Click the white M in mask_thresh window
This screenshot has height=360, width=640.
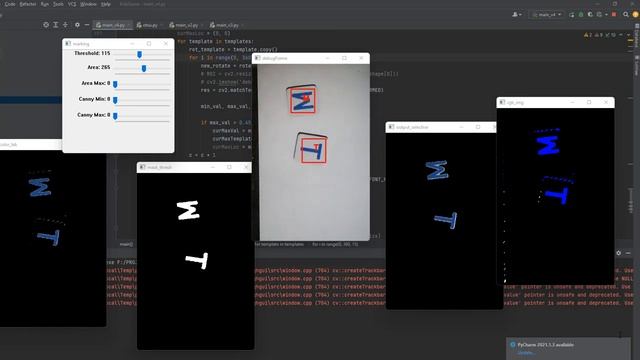189,210
